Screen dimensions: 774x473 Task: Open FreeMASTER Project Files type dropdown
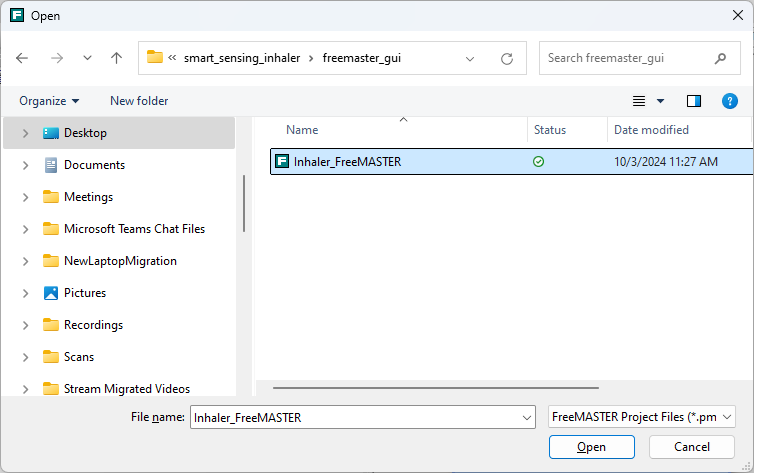coord(642,417)
